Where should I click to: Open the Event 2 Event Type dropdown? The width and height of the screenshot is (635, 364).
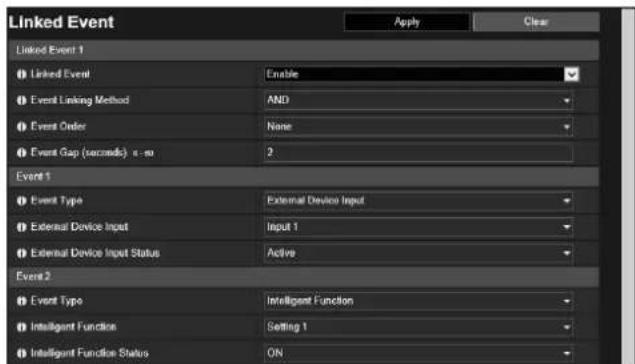pyautogui.click(x=418, y=301)
